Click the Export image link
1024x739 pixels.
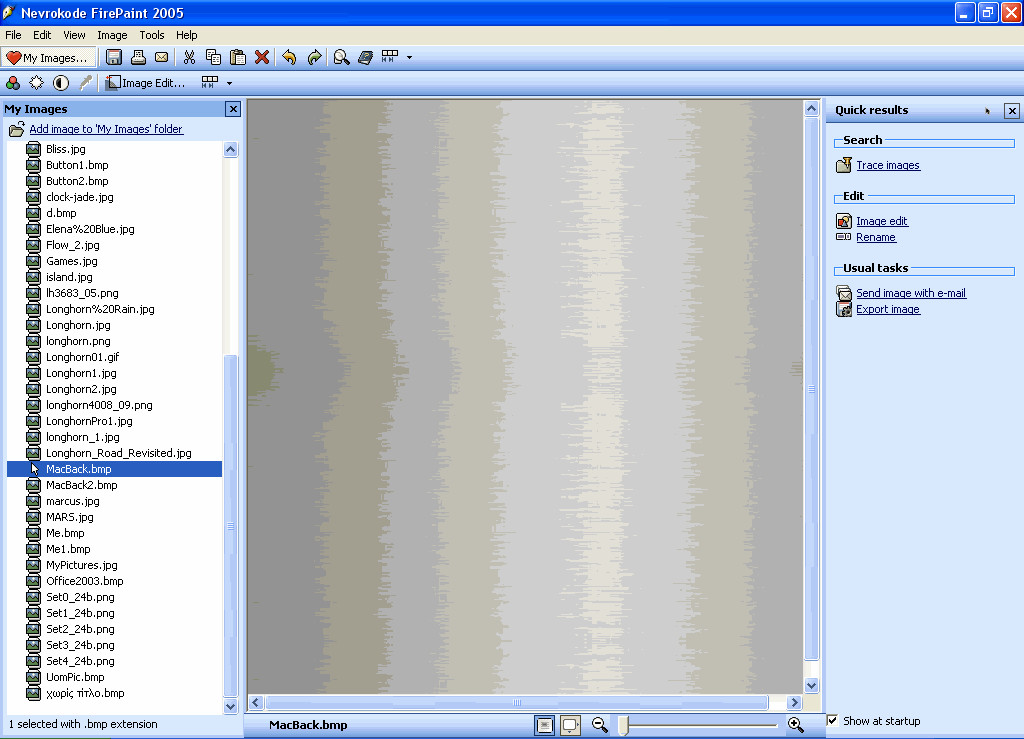pos(888,309)
